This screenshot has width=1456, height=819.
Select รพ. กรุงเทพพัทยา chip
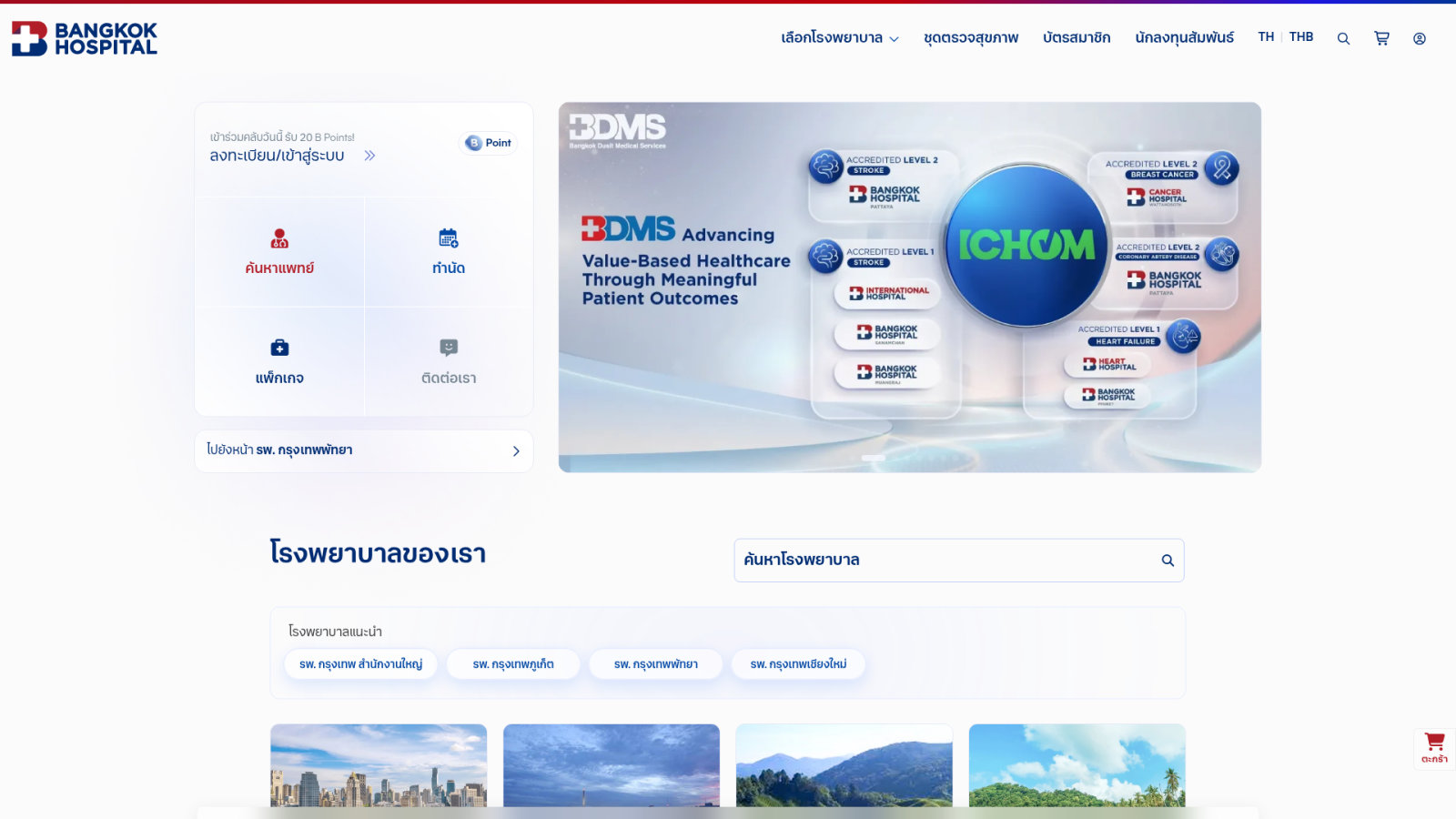[x=656, y=664]
